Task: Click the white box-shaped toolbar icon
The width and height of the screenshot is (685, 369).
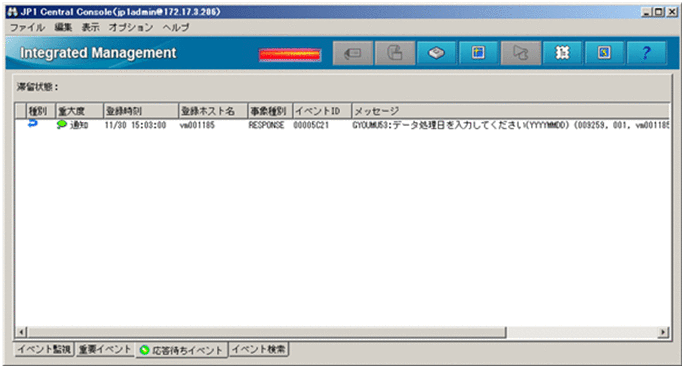Action: (436, 53)
